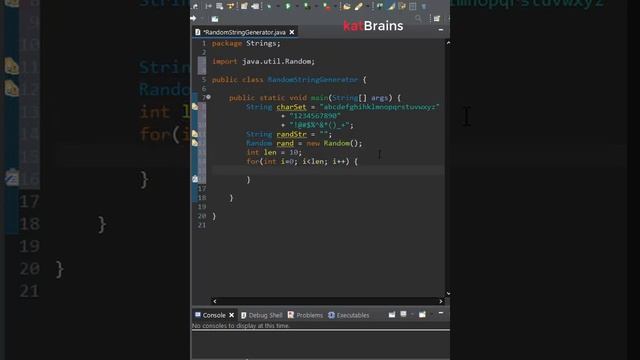Click the warning marker beside the Random rand line

pos(195,143)
